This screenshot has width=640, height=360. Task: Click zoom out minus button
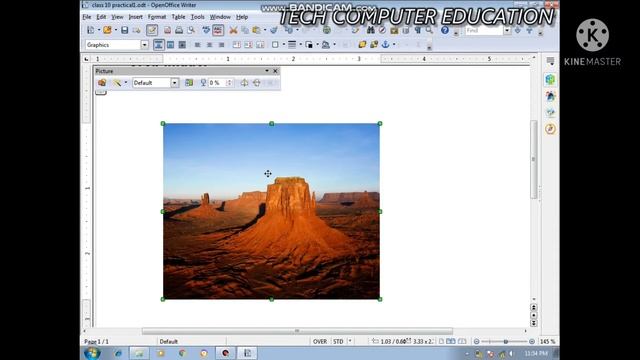tap(476, 341)
